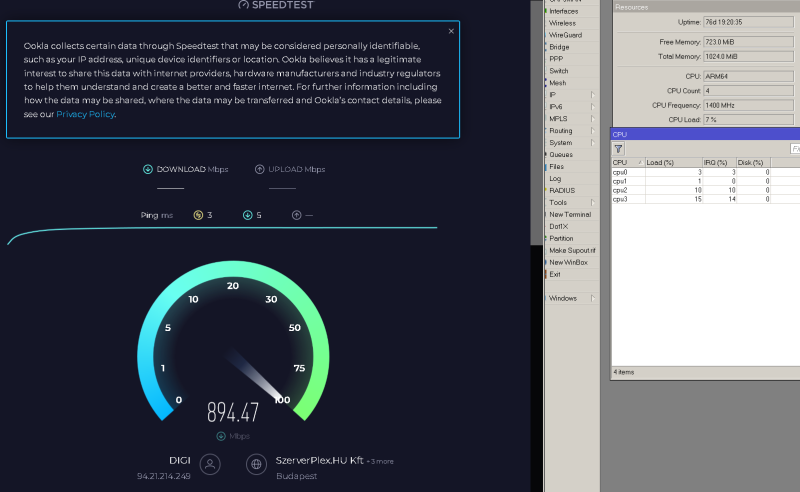This screenshot has width=800, height=492.
Task: Click the CPU Count field
Action: [748, 90]
